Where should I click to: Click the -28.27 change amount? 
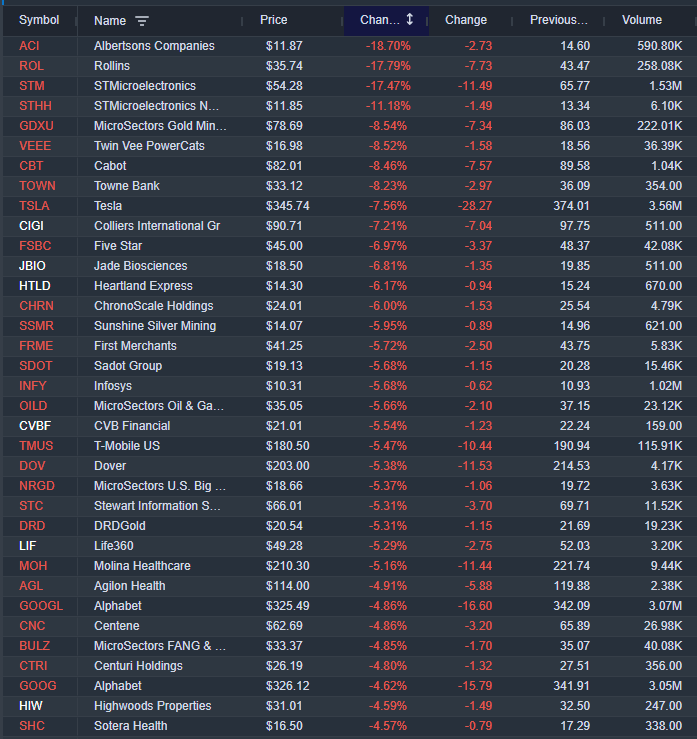pos(475,206)
